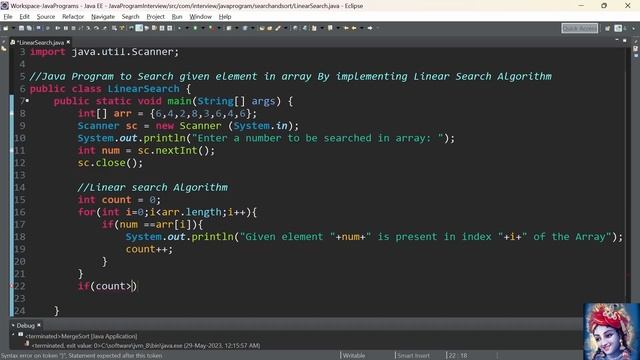Click line number 13 in the gutter
Viewport: 640px width, 360px height.
(20, 175)
